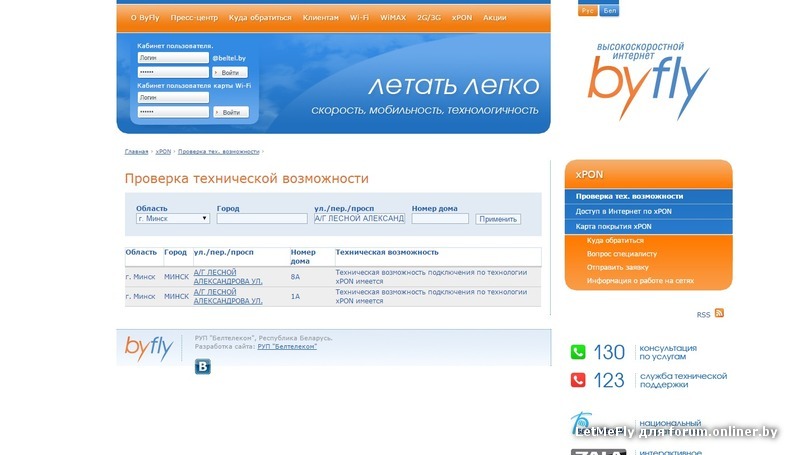
Task: Open the WiMAX menu item
Action: tap(393, 17)
